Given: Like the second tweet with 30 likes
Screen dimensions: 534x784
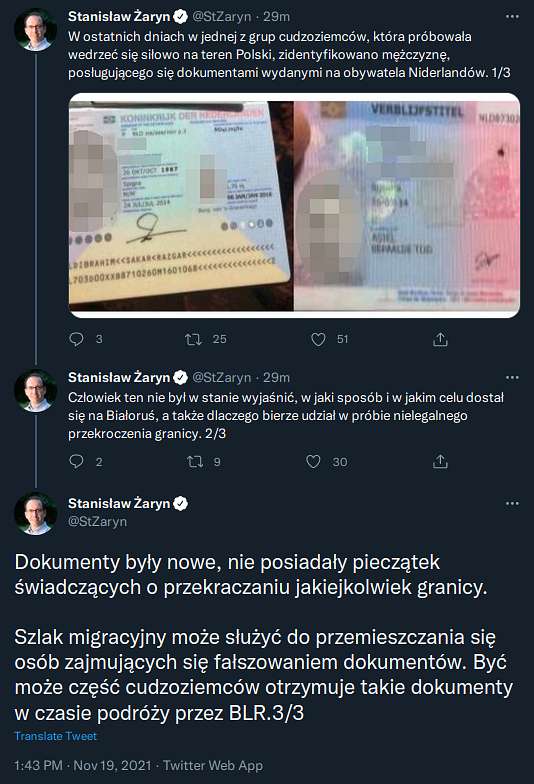Looking at the screenshot, I should click(x=314, y=462).
